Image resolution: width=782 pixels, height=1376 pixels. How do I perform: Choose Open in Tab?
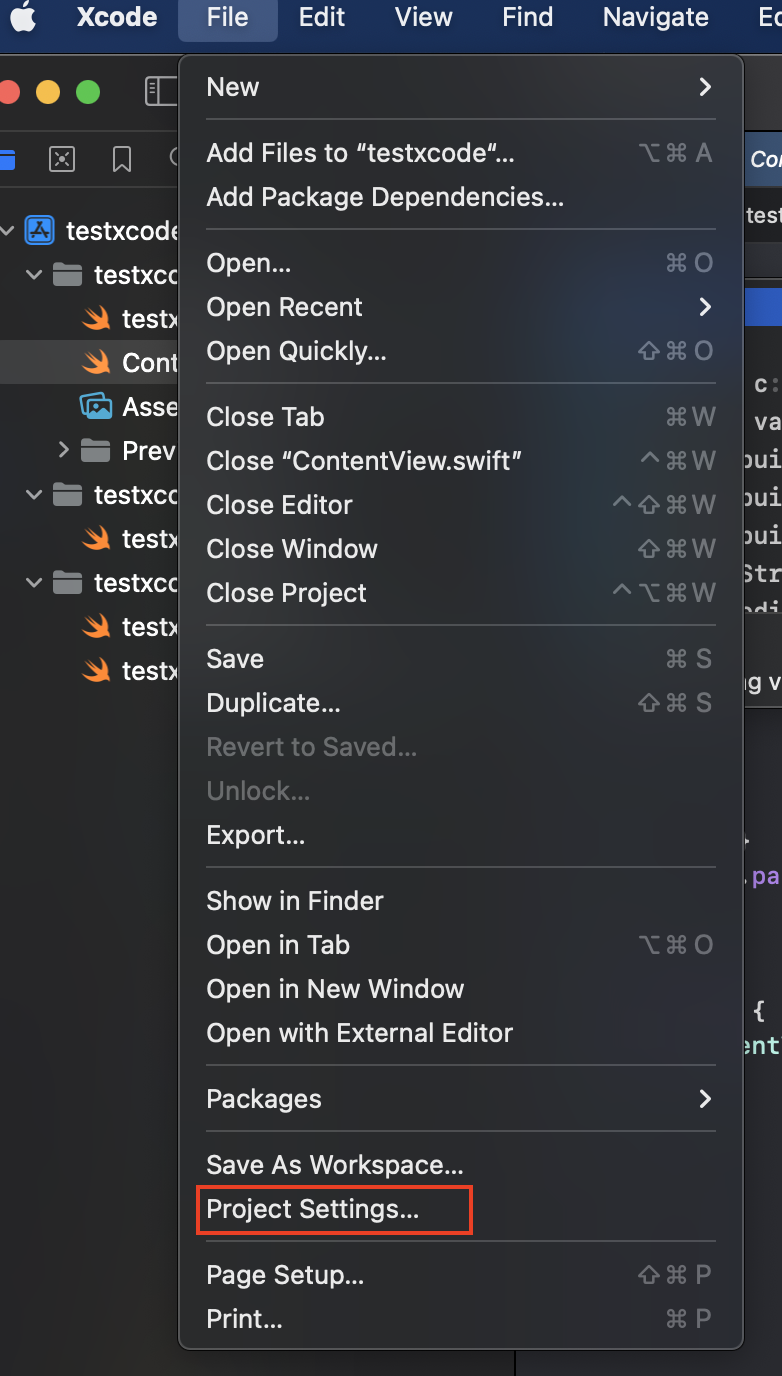click(x=461, y=945)
